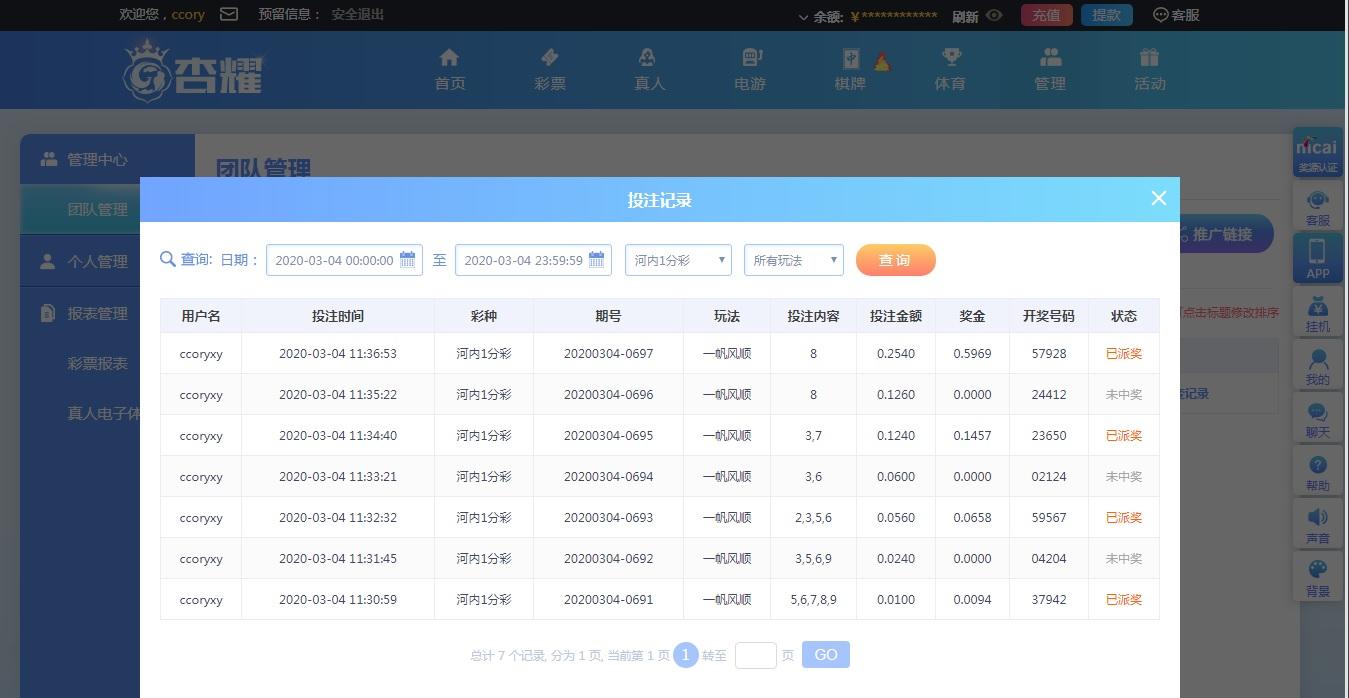1349x698 pixels.
Task: Open the 所有玩法 play type dropdown
Action: coord(794,260)
